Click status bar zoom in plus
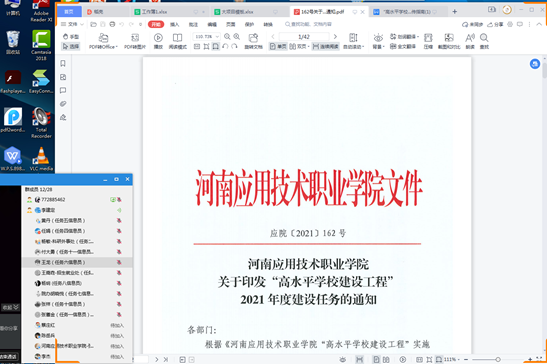This screenshot has width=547, height=364. click(x=530, y=359)
